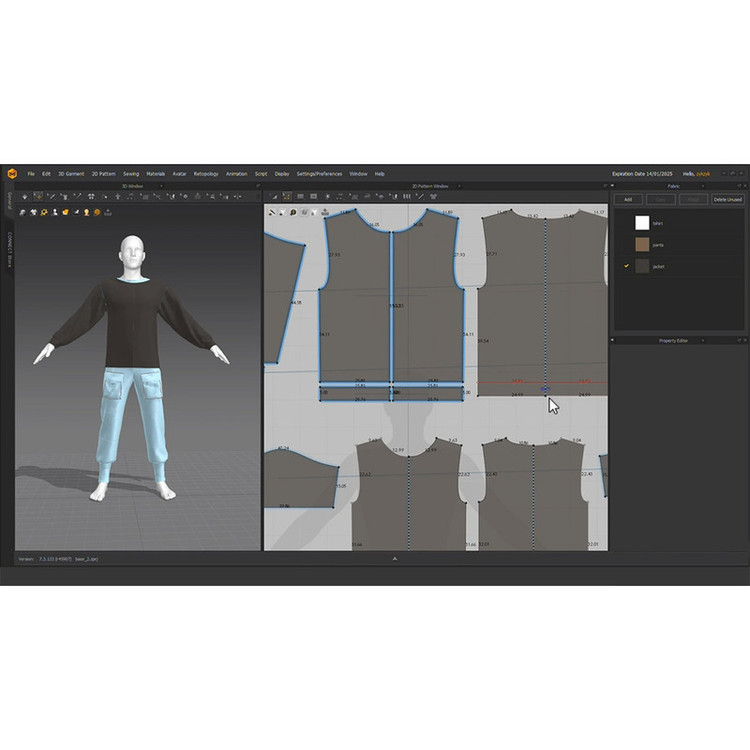750x750 pixels.
Task: Open the Sewing menu
Action: (131, 173)
